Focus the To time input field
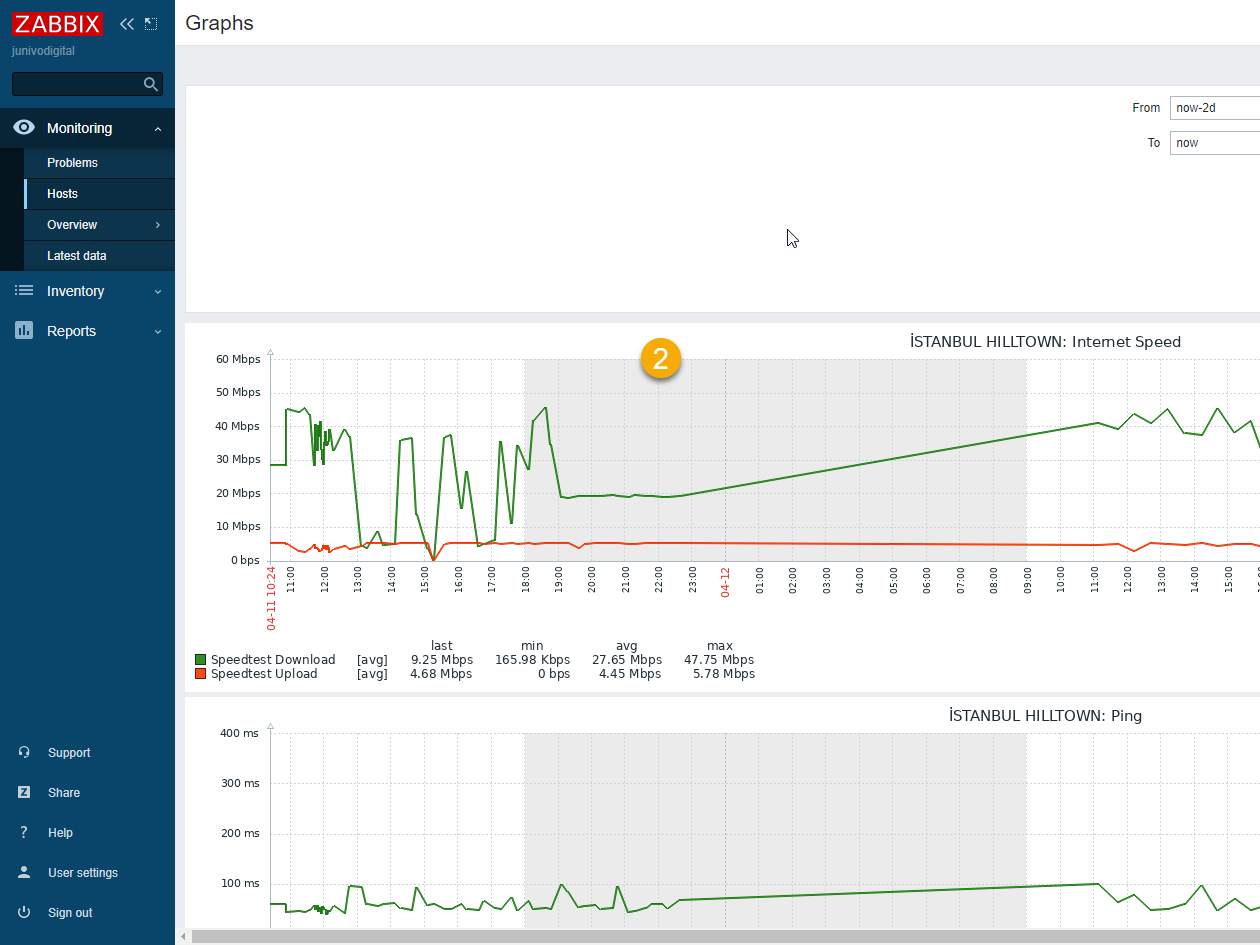The height and width of the screenshot is (945, 1260). click(1214, 143)
